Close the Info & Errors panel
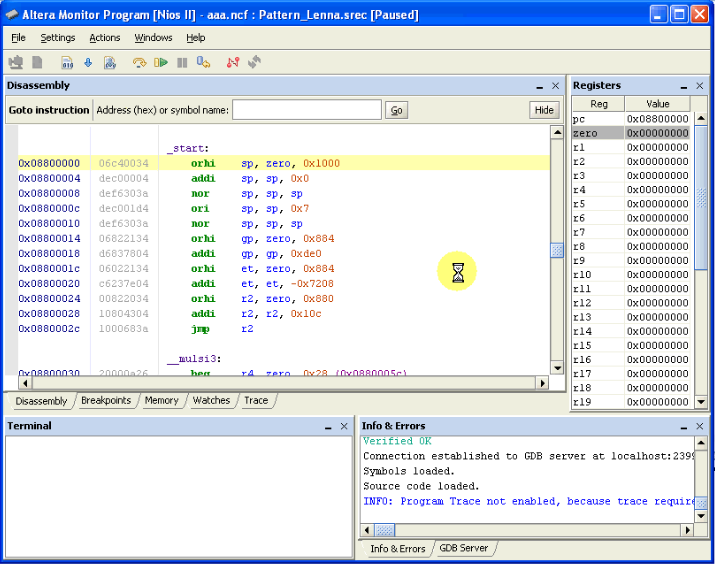715x565 pixels. (x=699, y=426)
